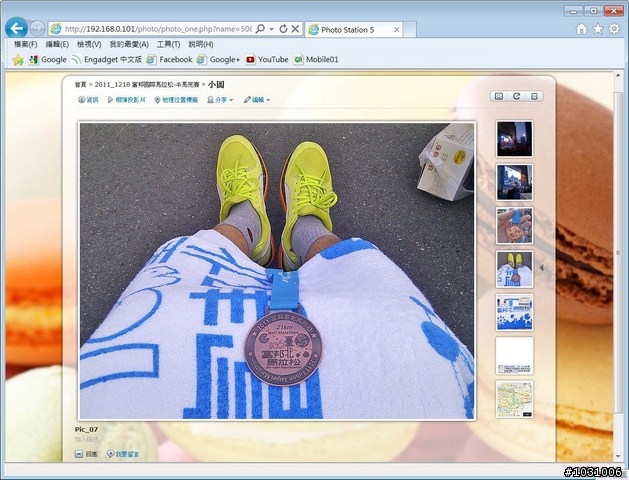Open the Google bookmark
The image size is (629, 480).
48,60
